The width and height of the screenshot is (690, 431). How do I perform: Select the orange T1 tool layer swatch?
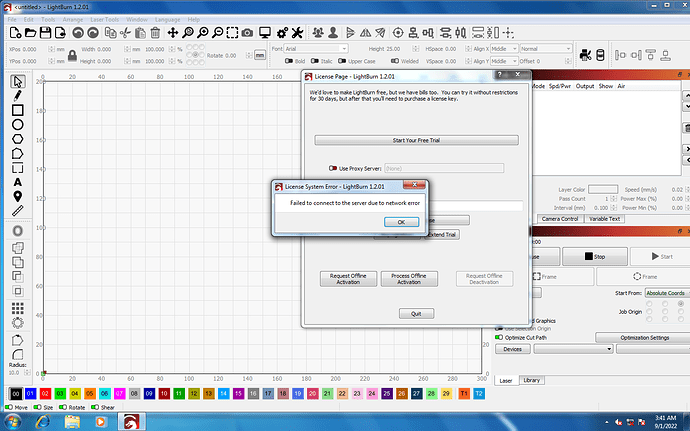pos(464,394)
